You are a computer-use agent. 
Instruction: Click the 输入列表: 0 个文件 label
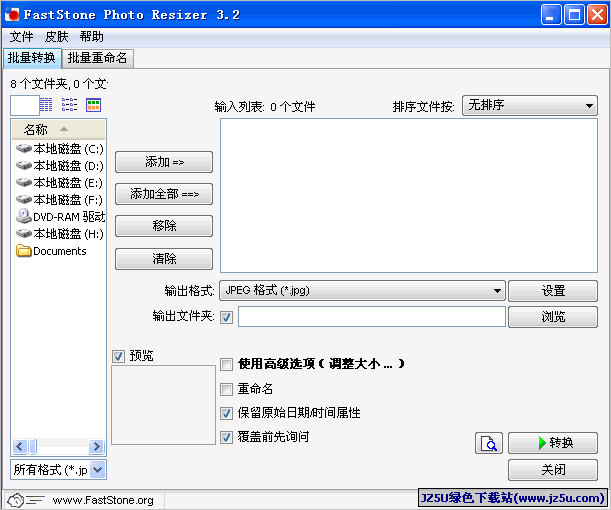point(265,106)
